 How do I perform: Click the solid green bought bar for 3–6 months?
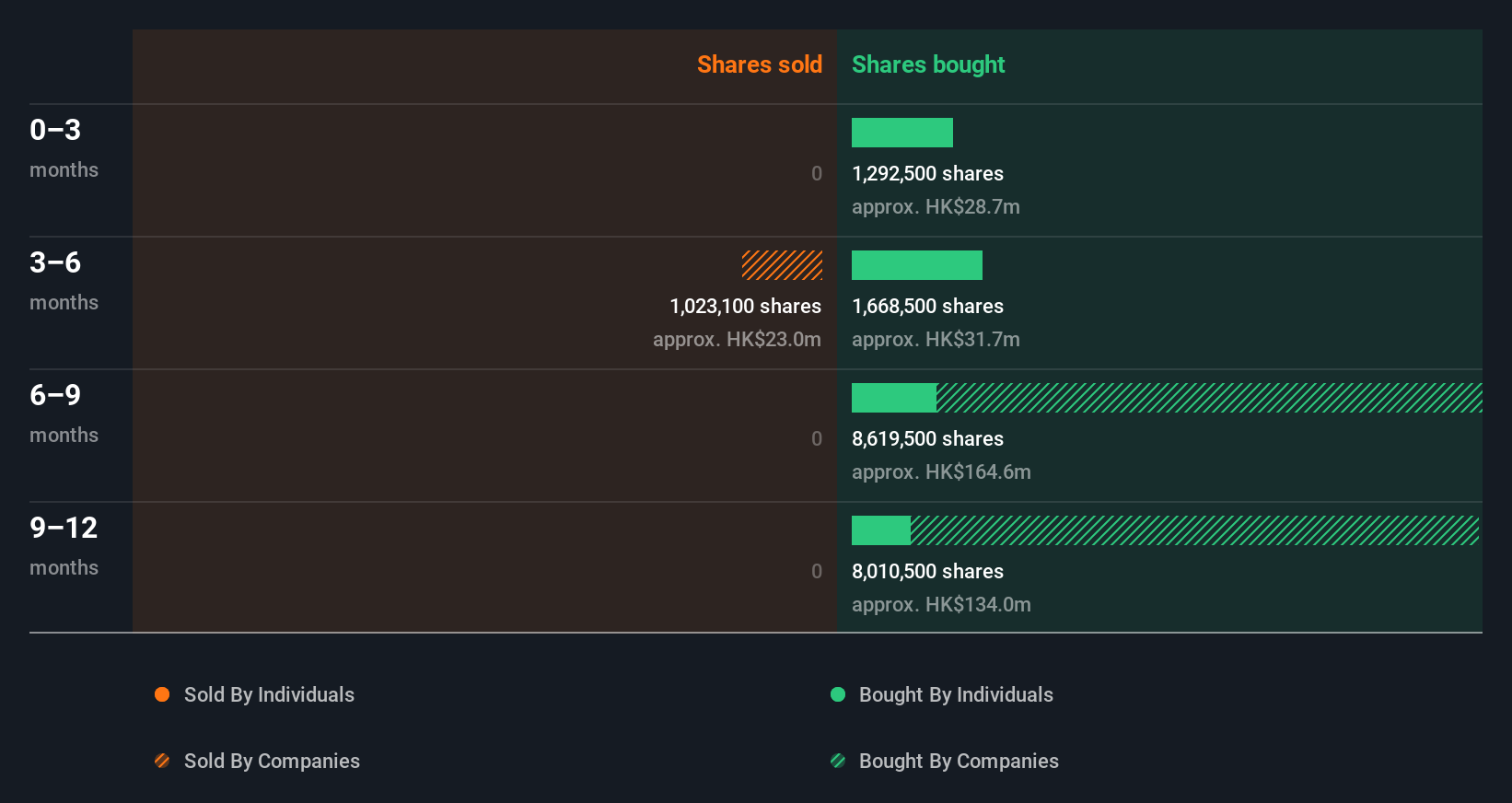click(x=917, y=265)
